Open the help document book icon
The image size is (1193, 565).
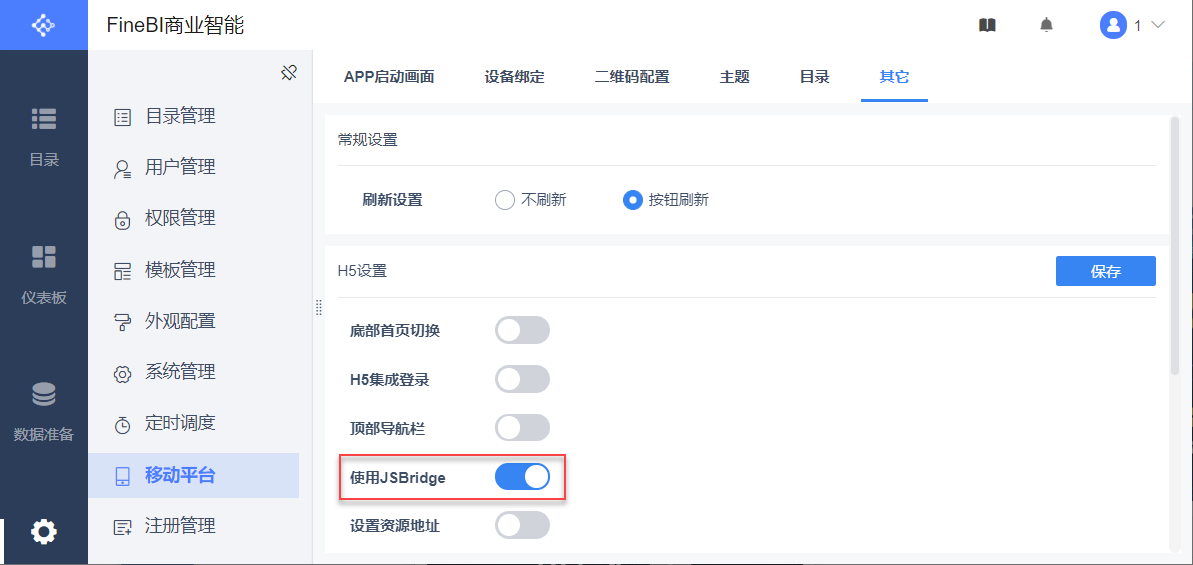tap(987, 25)
